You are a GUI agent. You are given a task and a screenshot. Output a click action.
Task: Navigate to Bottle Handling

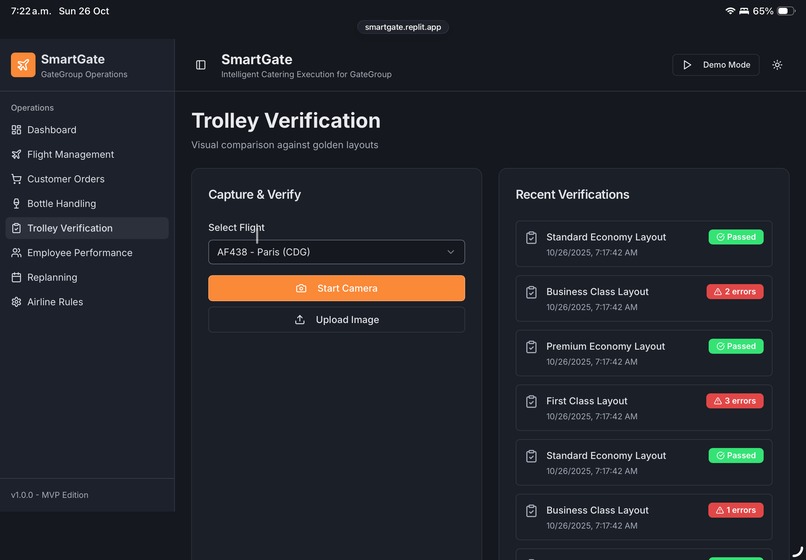(87, 204)
